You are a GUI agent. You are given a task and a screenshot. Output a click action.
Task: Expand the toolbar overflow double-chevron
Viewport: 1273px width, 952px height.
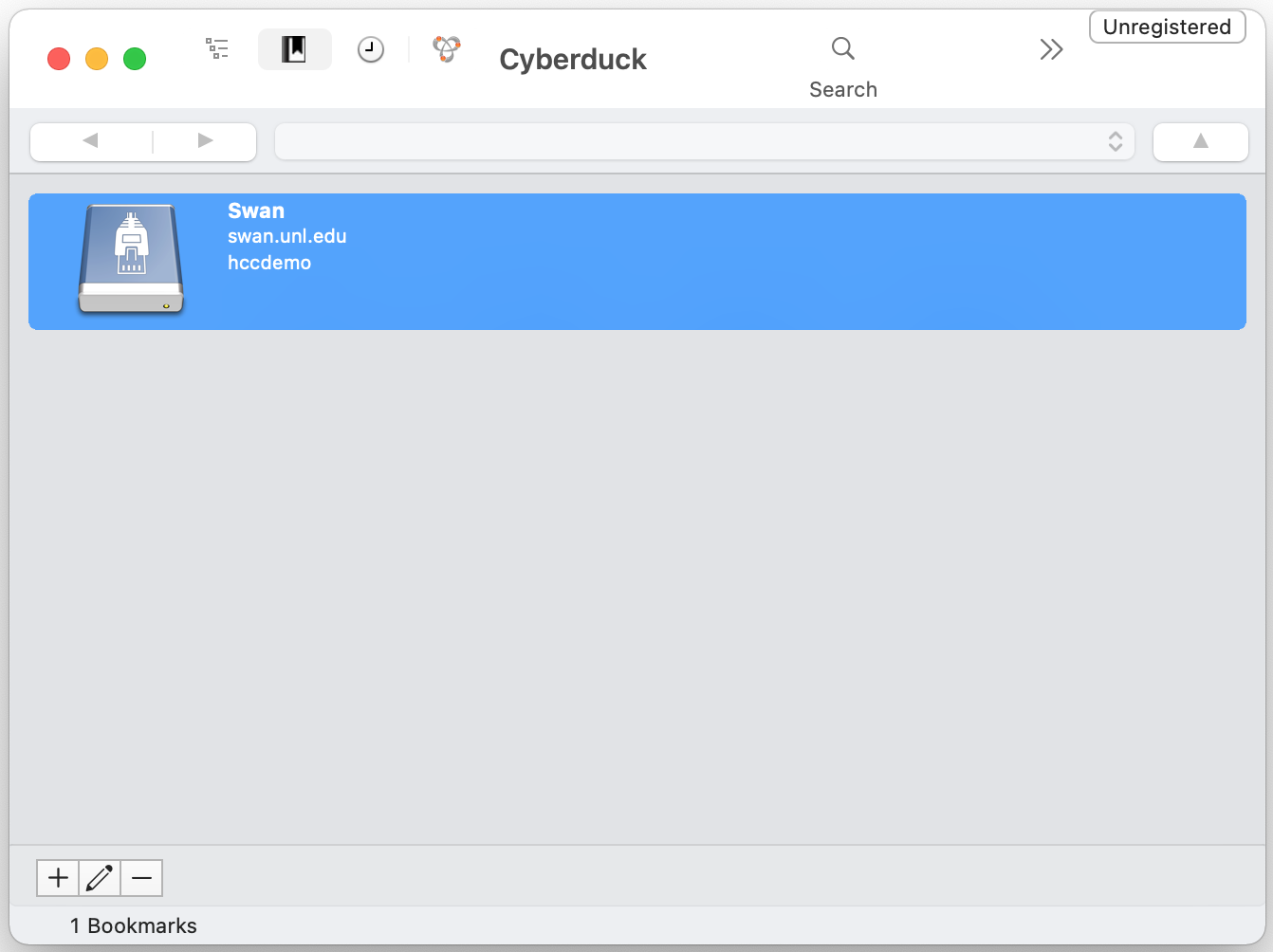click(x=1051, y=49)
